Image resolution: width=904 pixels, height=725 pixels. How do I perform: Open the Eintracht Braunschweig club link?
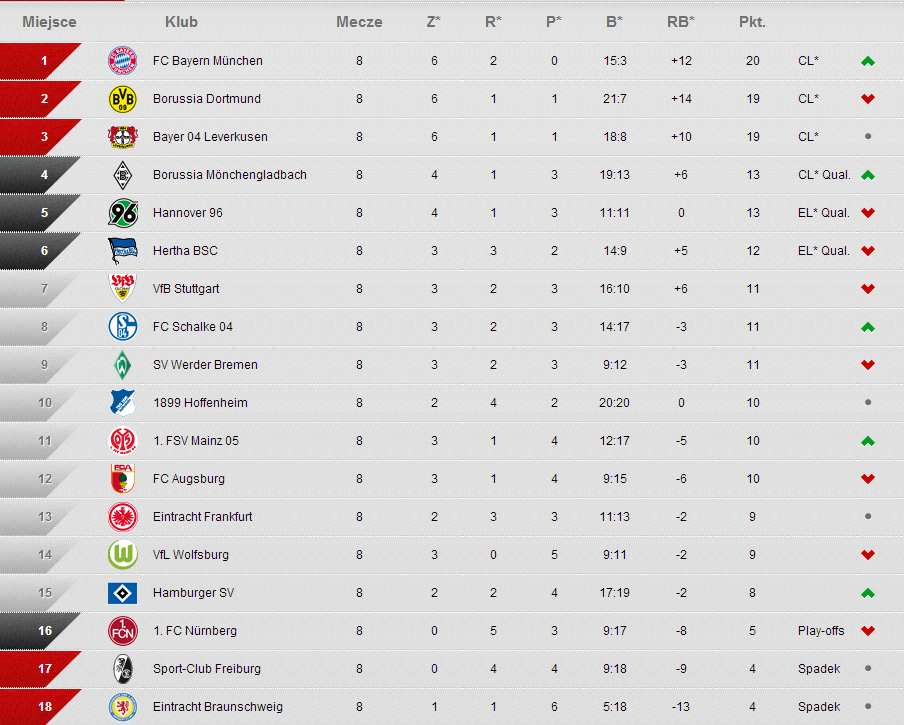(x=217, y=707)
